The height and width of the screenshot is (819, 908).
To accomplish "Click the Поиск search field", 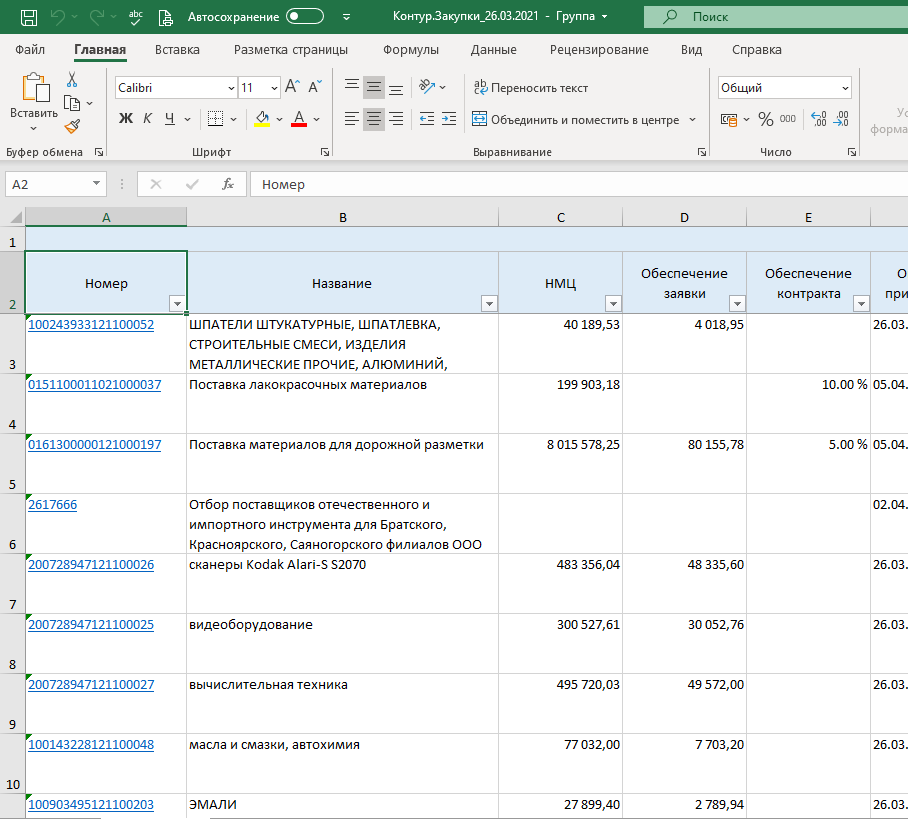I will coord(776,17).
